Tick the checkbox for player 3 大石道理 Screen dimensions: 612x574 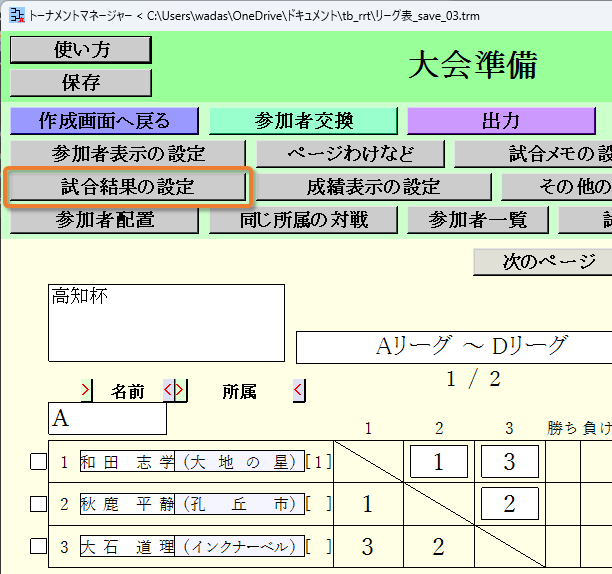click(38, 546)
